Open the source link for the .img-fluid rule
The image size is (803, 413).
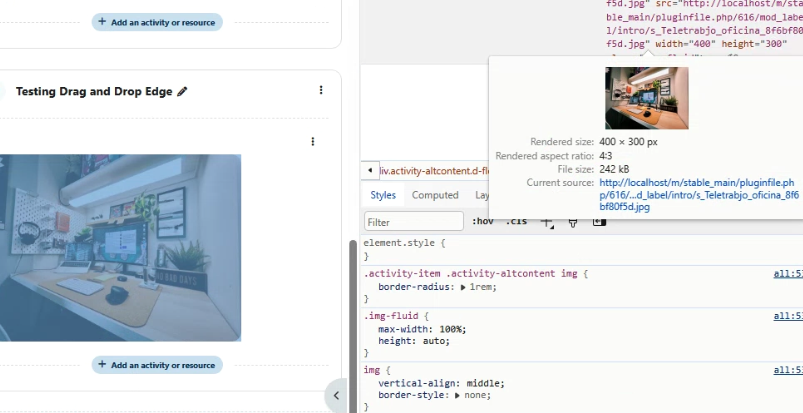coord(788,316)
